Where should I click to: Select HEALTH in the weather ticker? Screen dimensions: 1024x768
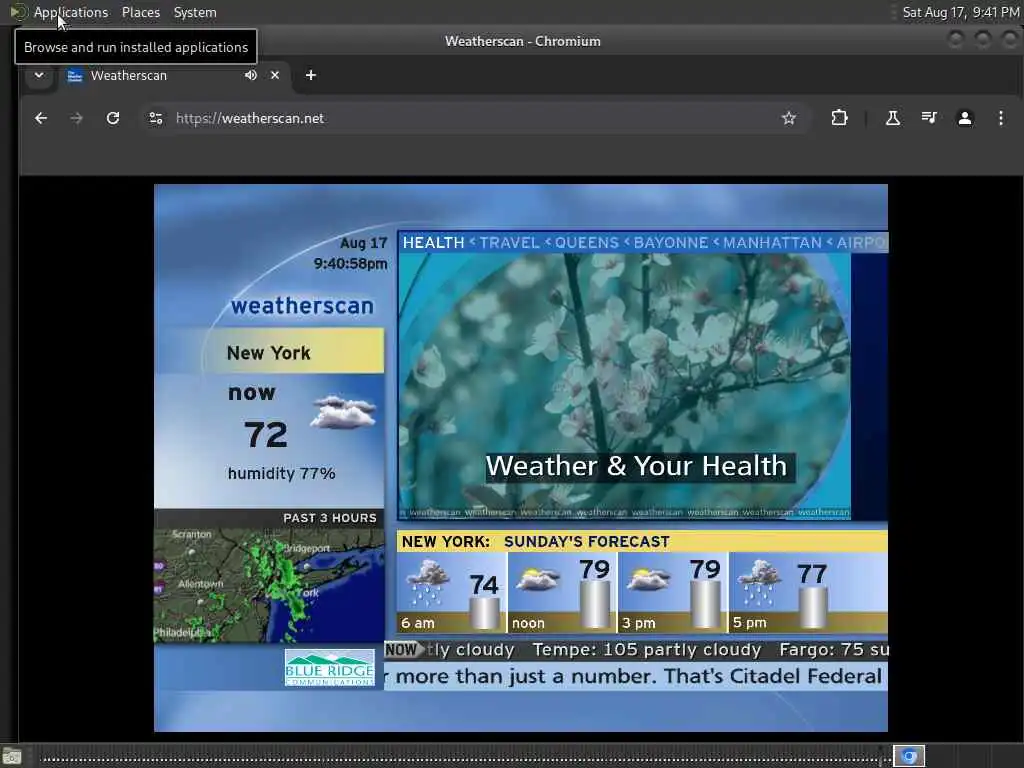[433, 243]
